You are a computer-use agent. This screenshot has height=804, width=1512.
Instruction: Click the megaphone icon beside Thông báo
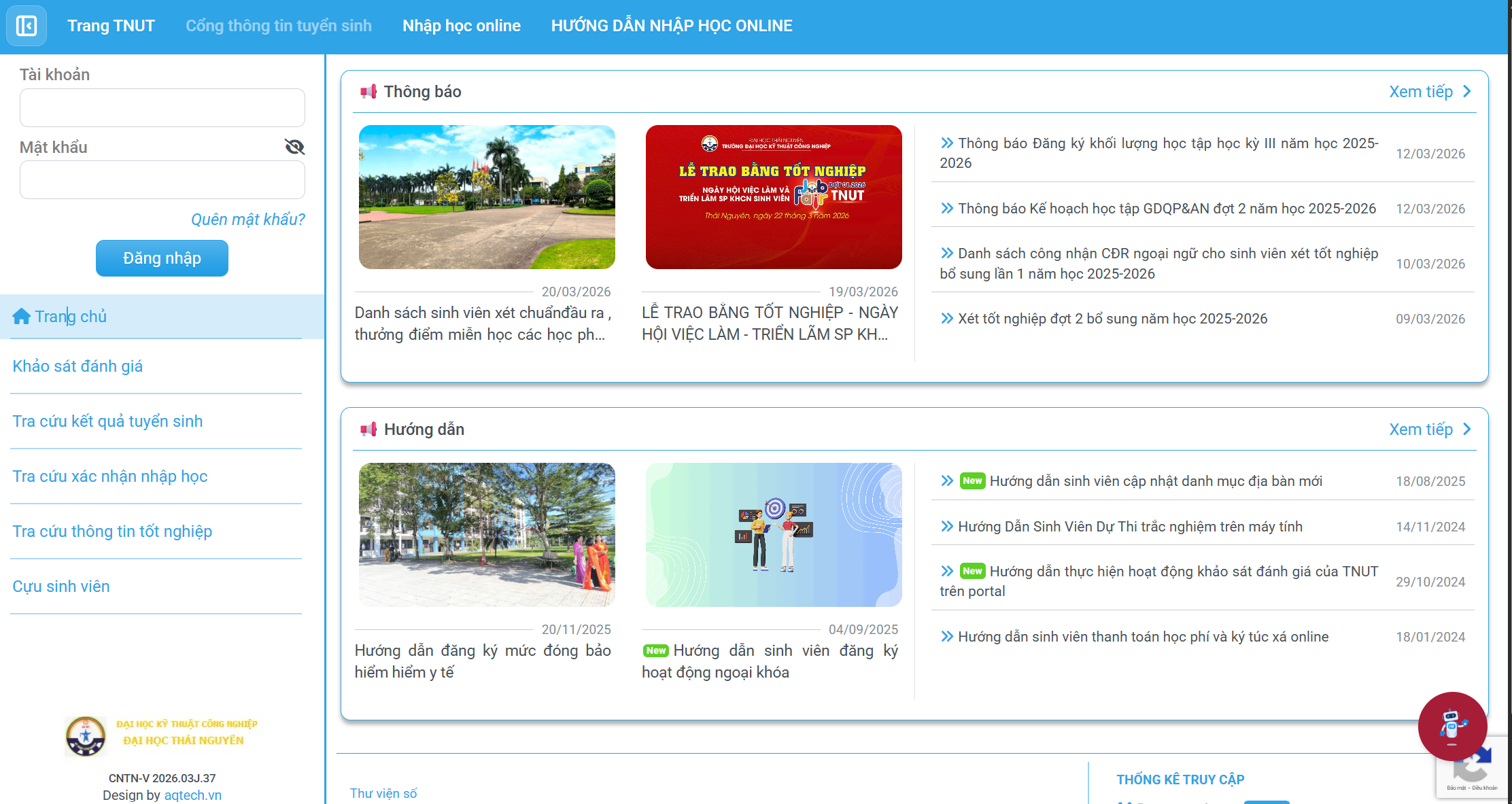368,92
